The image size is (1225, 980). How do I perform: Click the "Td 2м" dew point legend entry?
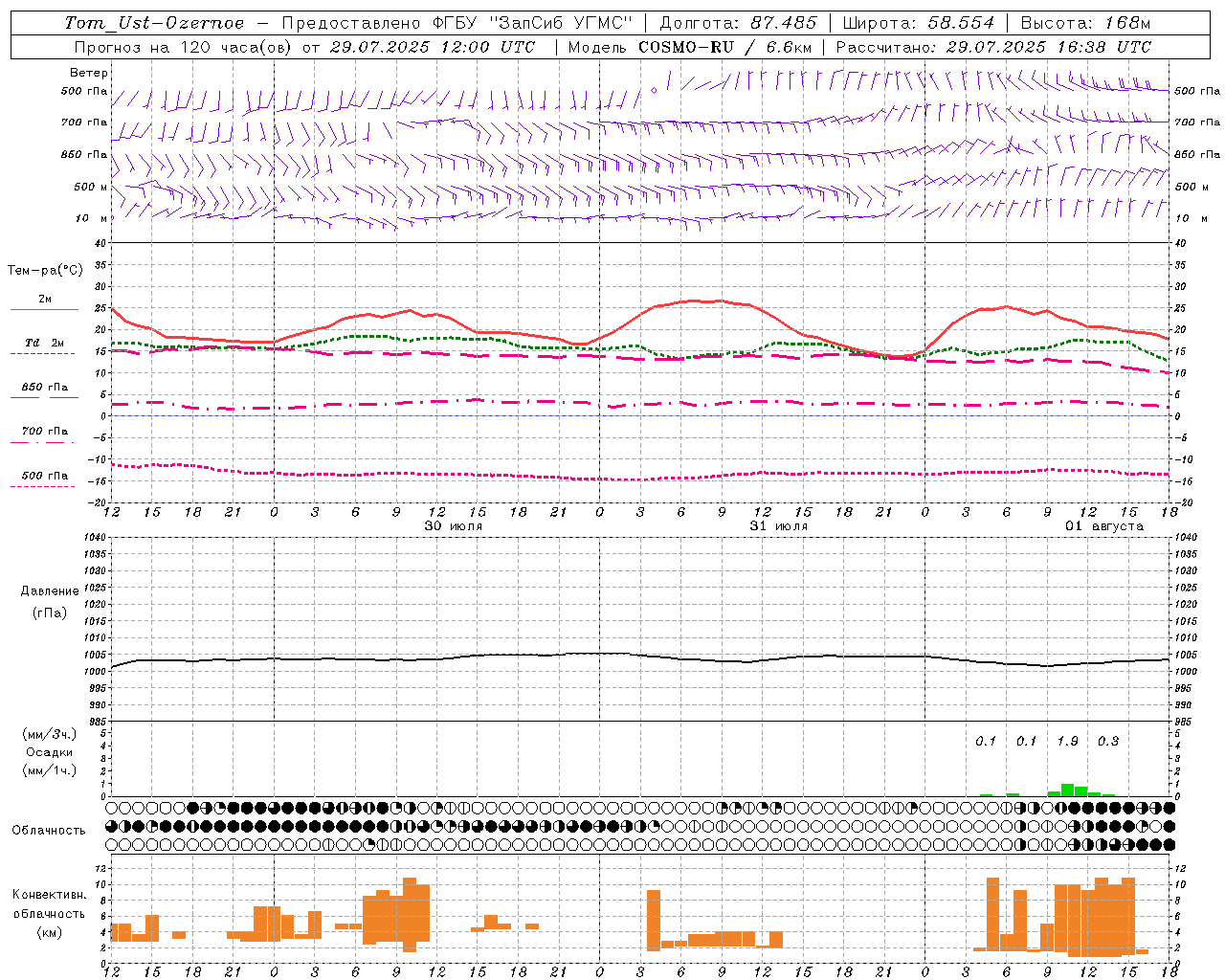pyautogui.click(x=44, y=343)
